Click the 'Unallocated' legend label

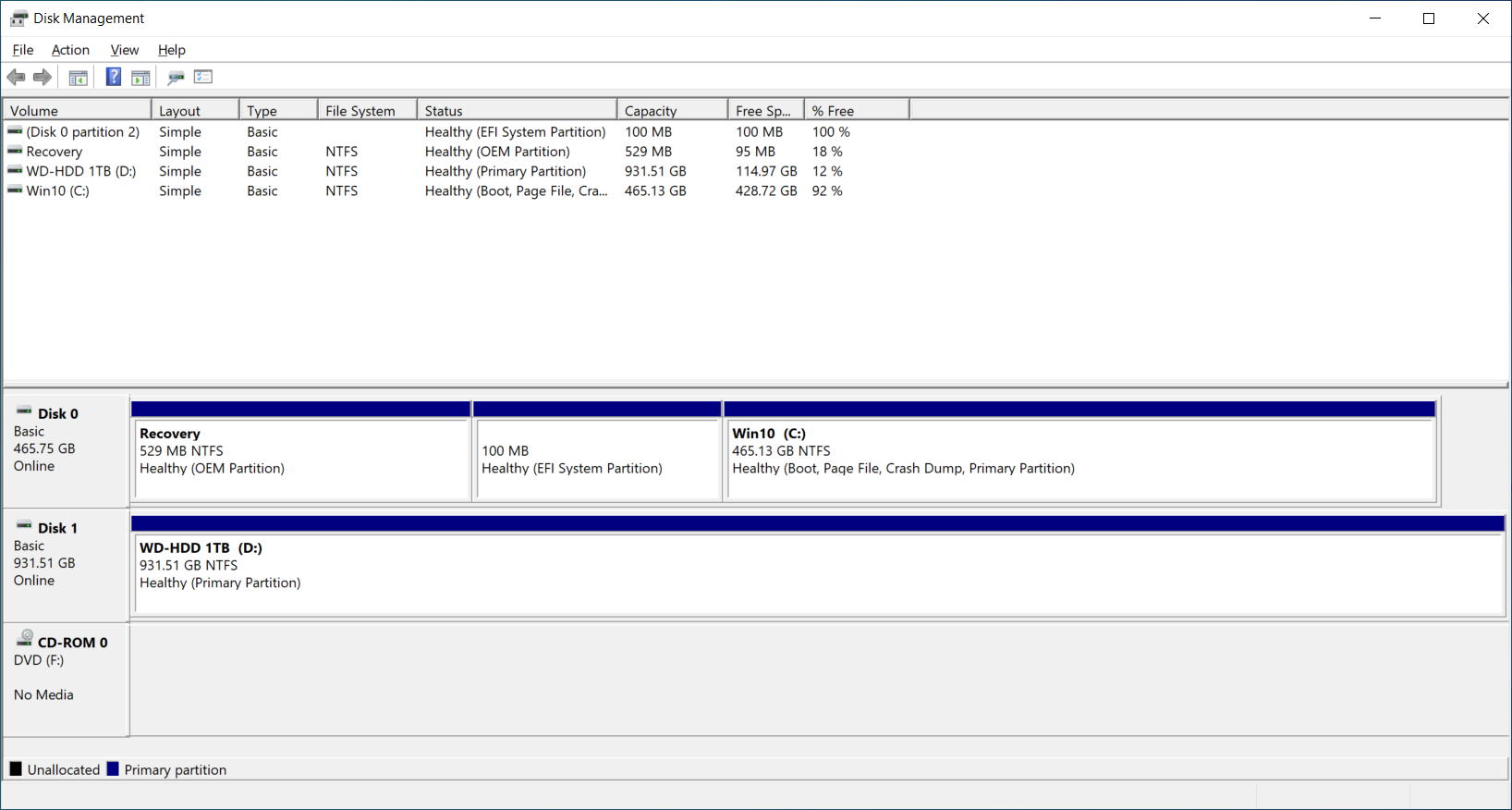pyautogui.click(x=64, y=769)
